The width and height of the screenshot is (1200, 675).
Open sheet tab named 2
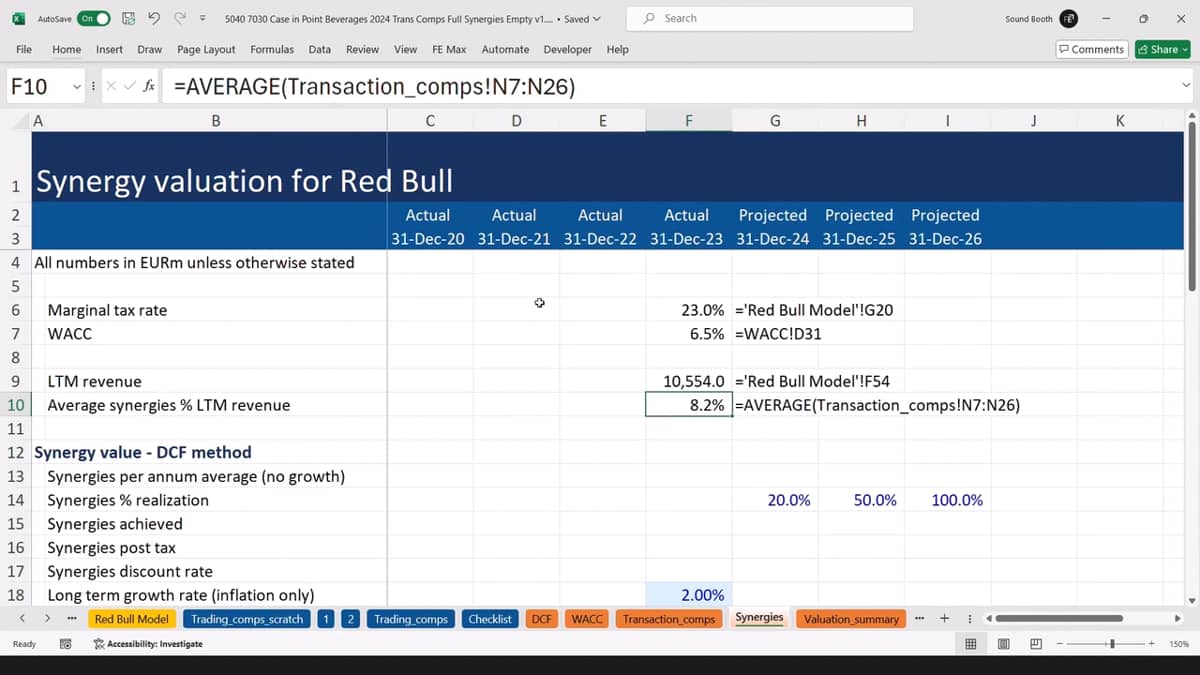(350, 619)
